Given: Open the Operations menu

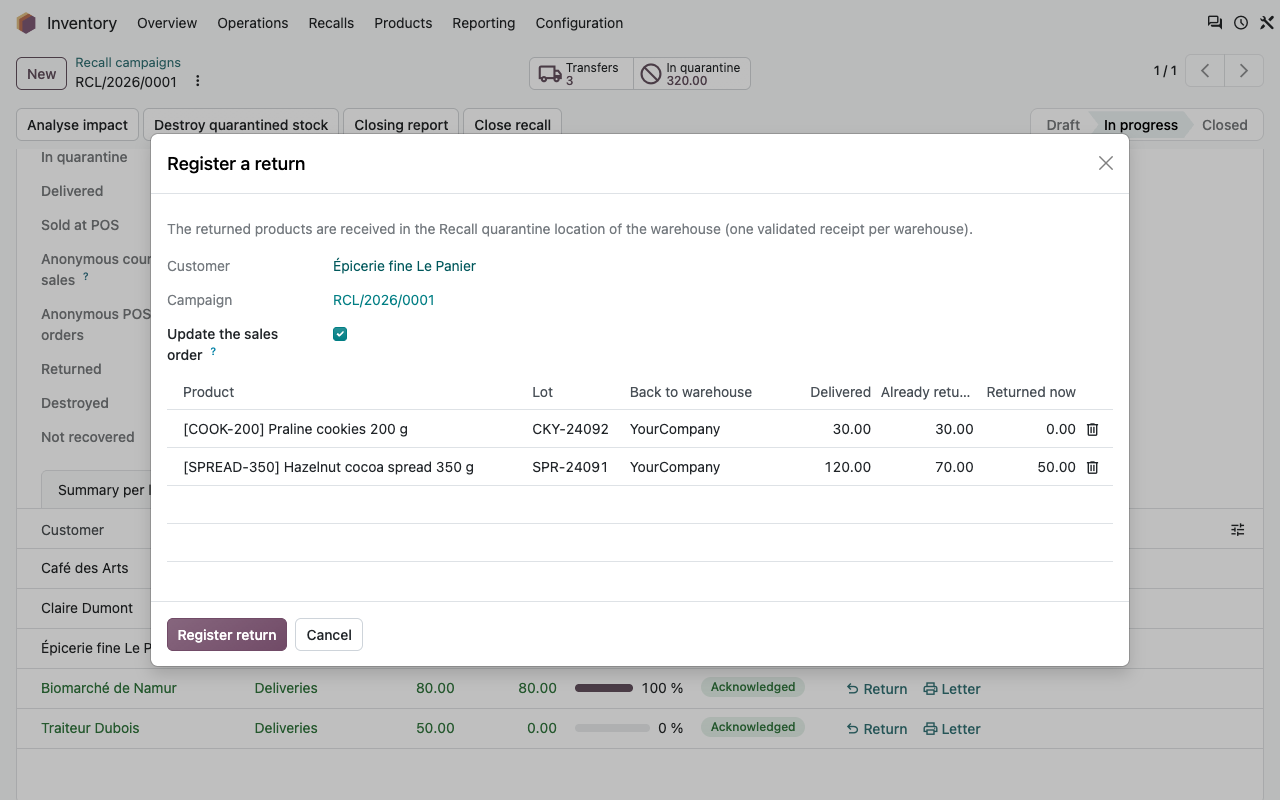Looking at the screenshot, I should 253,23.
